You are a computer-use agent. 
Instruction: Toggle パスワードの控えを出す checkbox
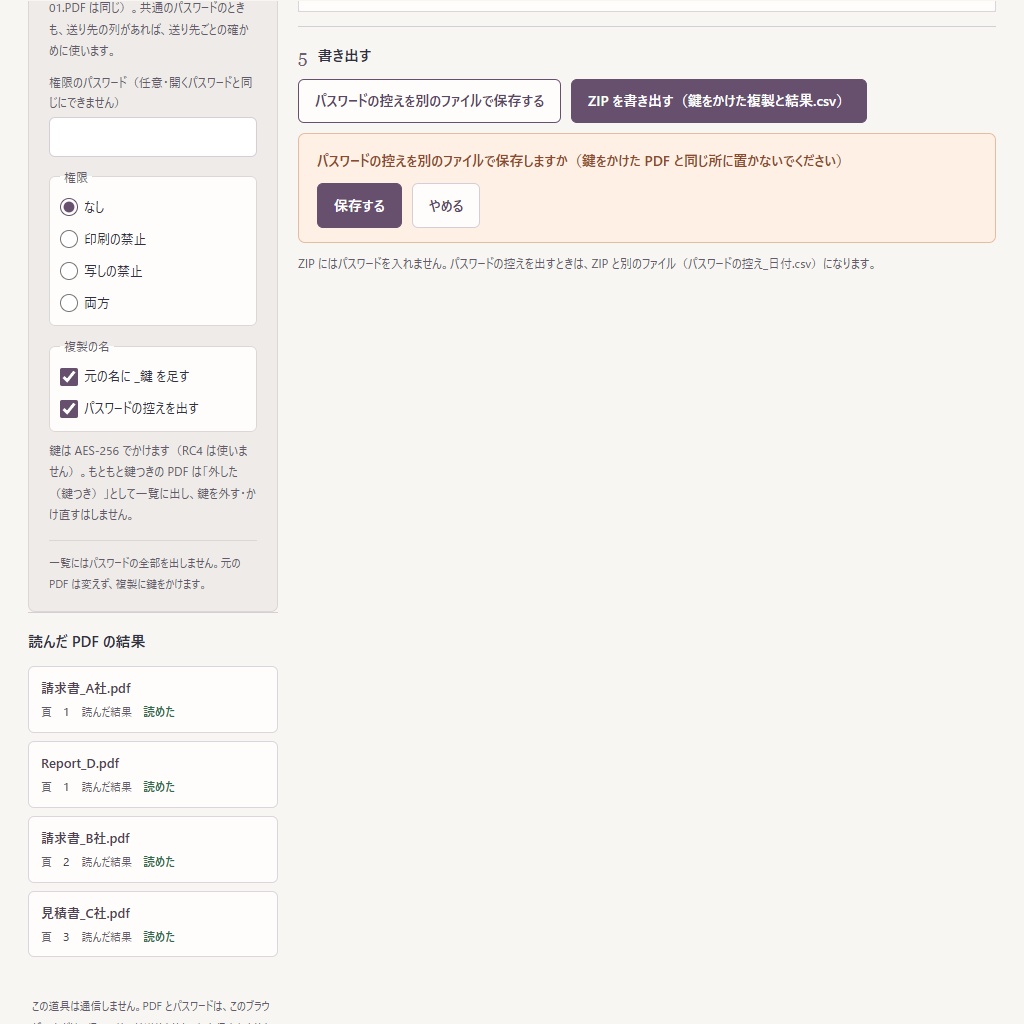[x=69, y=409]
